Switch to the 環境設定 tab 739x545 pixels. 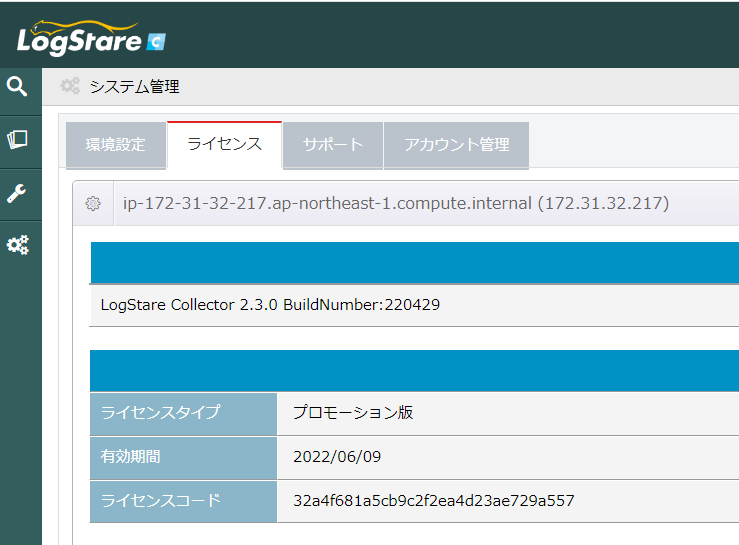point(116,145)
